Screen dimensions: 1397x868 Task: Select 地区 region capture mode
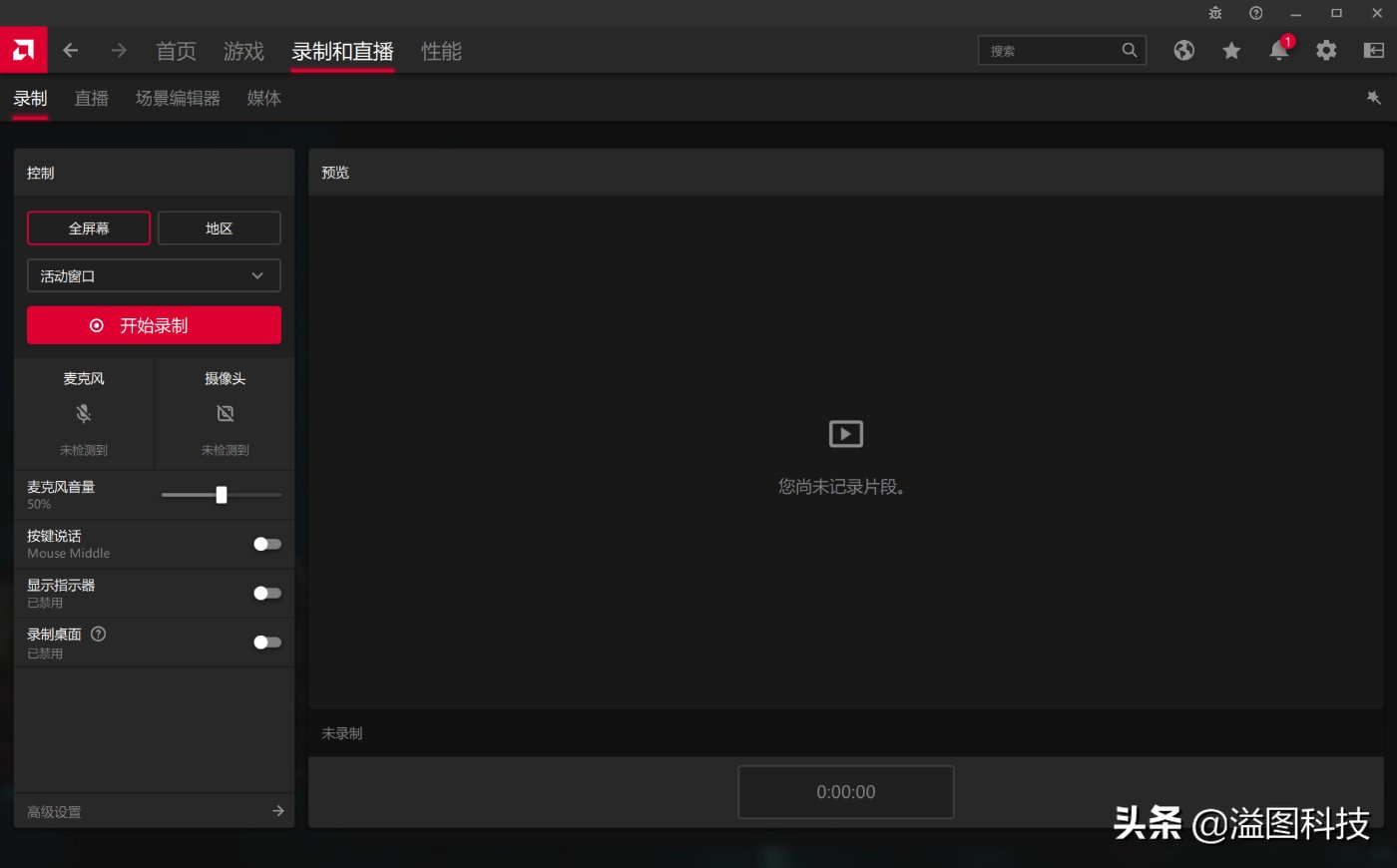click(219, 227)
